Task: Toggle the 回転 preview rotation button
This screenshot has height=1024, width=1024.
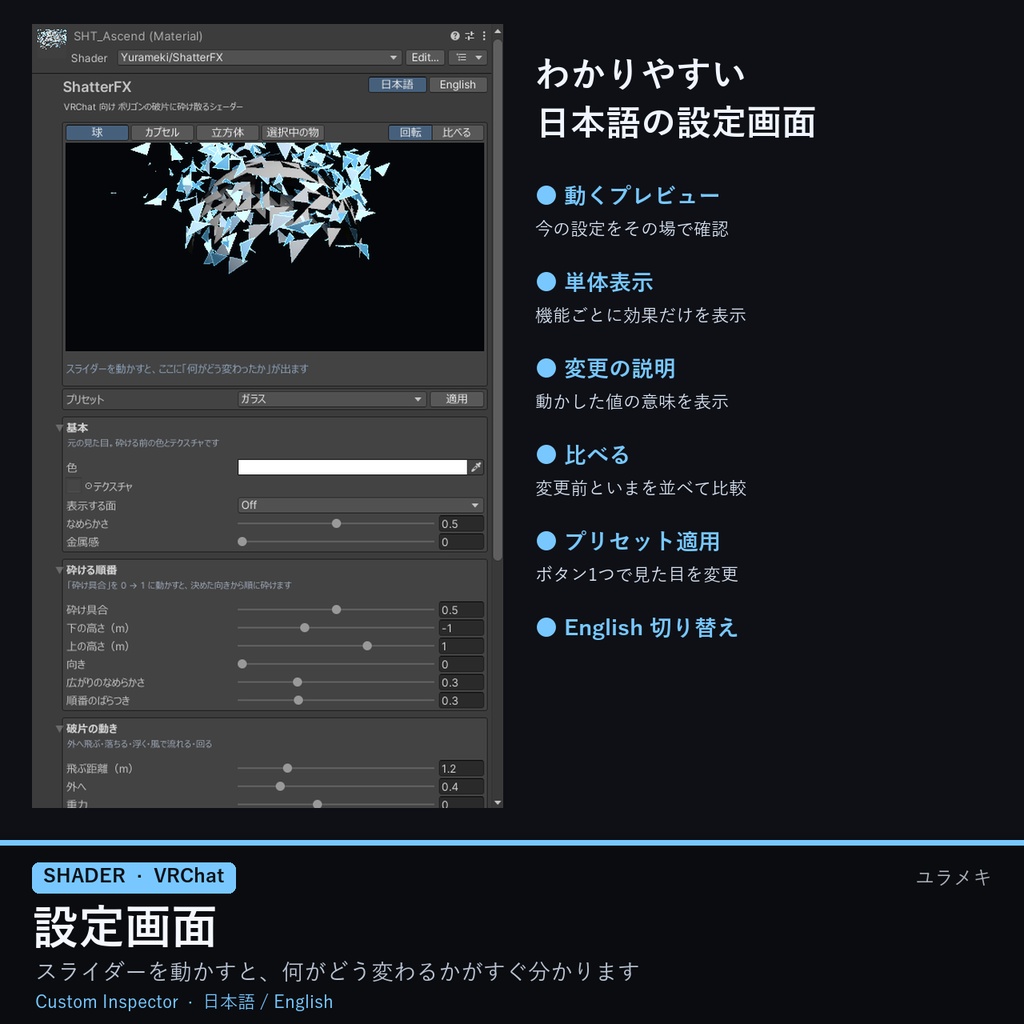Action: 410,133
